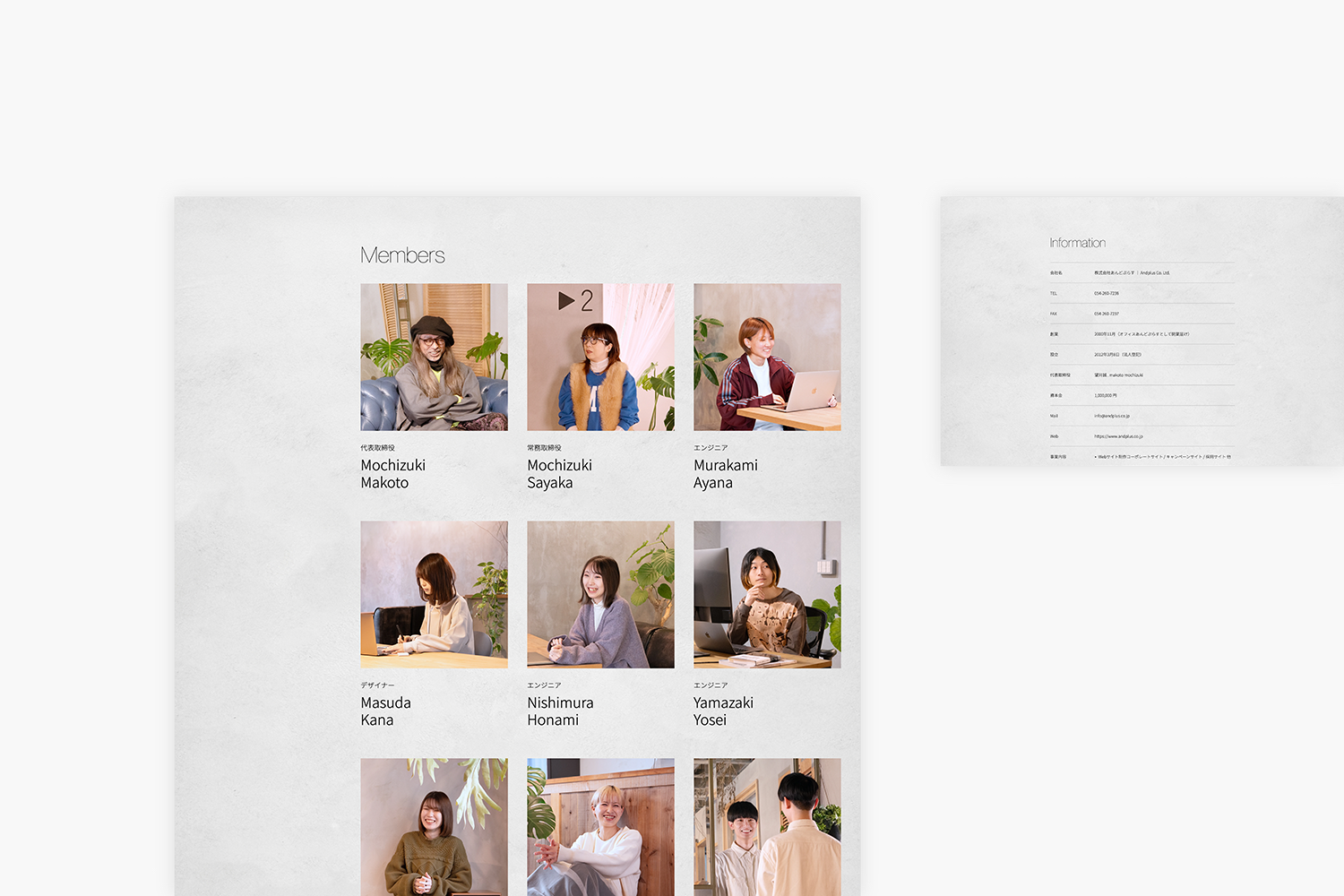Select the Nishimura Honami name text
1344x896 pixels.
coord(560,711)
